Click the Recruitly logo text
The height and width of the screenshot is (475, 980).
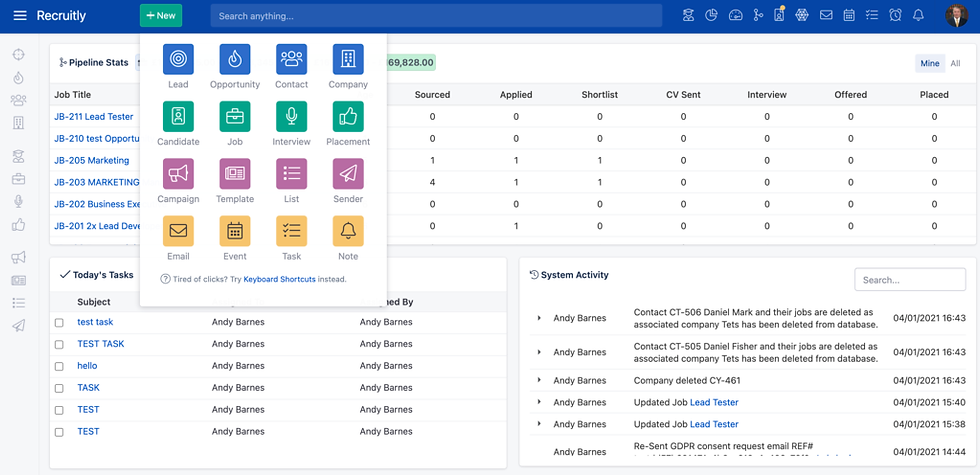click(x=61, y=16)
